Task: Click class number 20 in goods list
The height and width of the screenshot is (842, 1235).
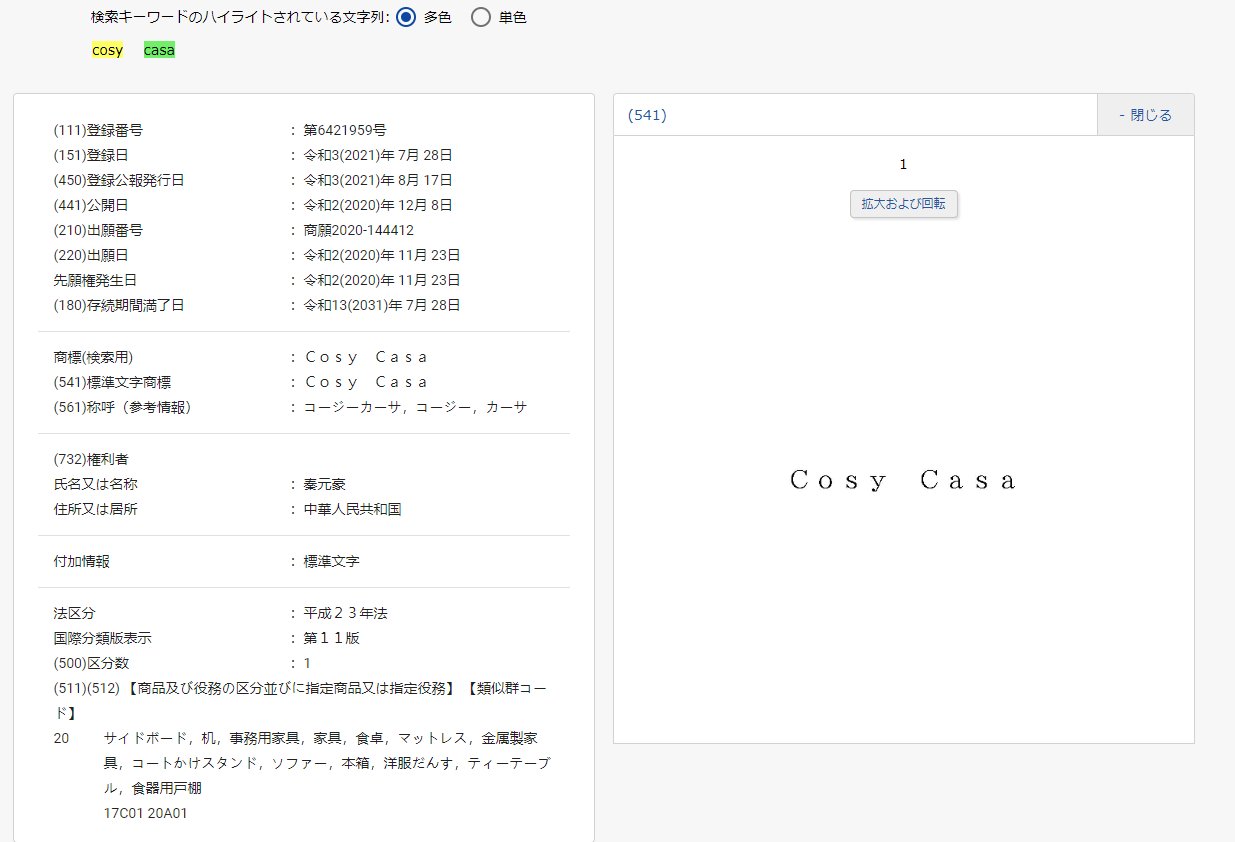Action: pos(61,738)
